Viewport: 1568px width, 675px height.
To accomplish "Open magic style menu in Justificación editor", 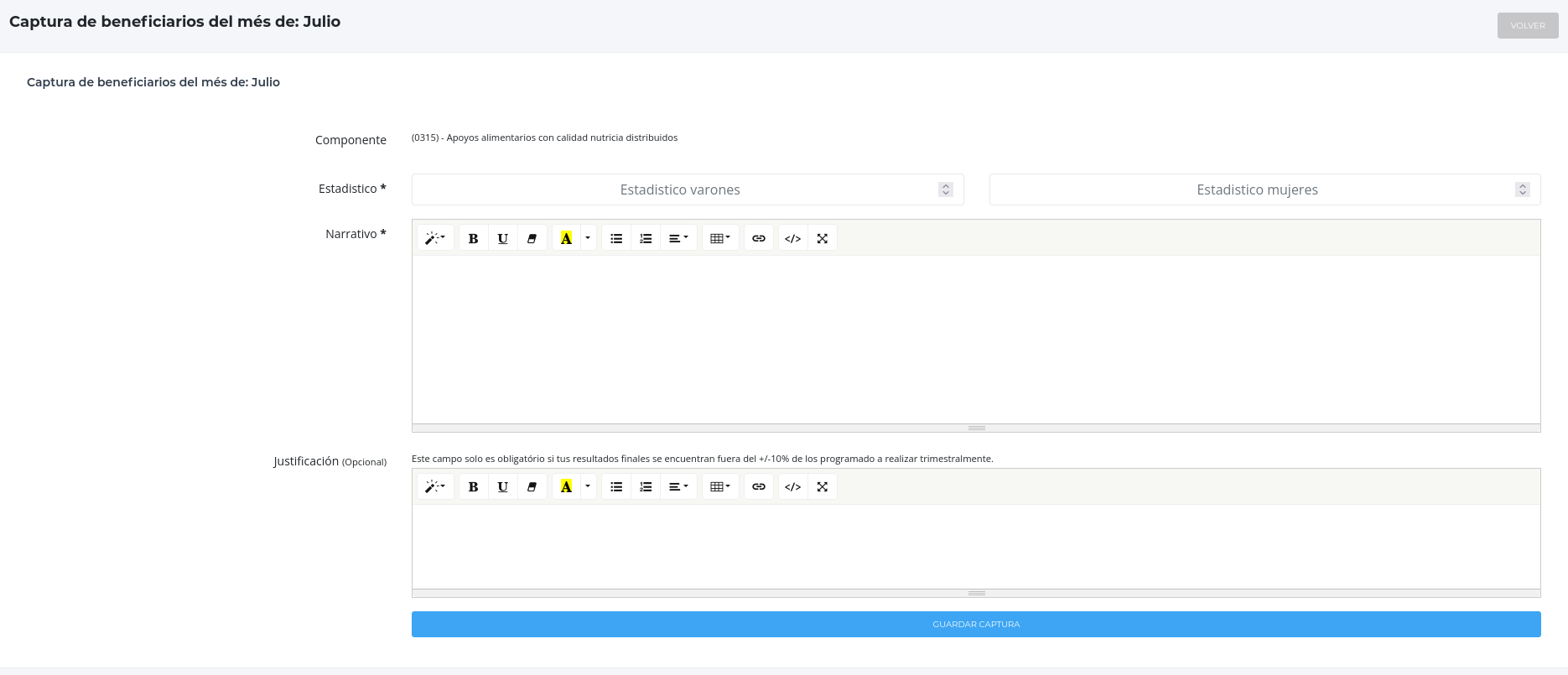I will coord(435,486).
